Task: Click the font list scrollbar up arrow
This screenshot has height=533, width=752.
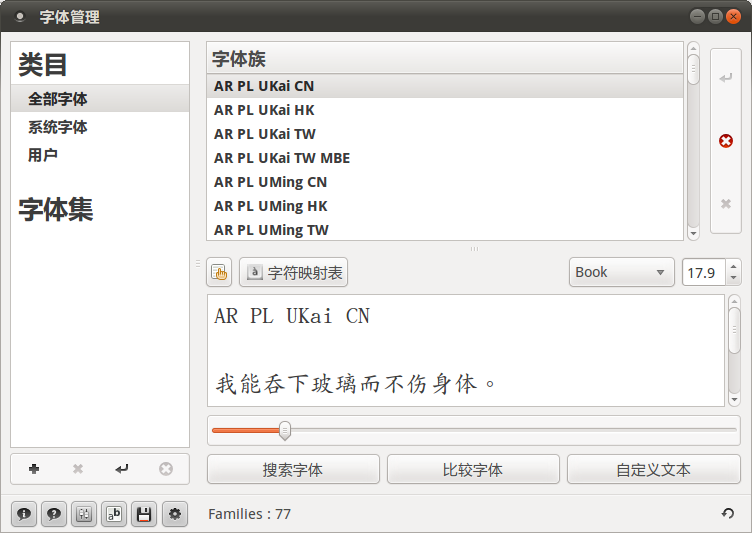Action: (693, 48)
